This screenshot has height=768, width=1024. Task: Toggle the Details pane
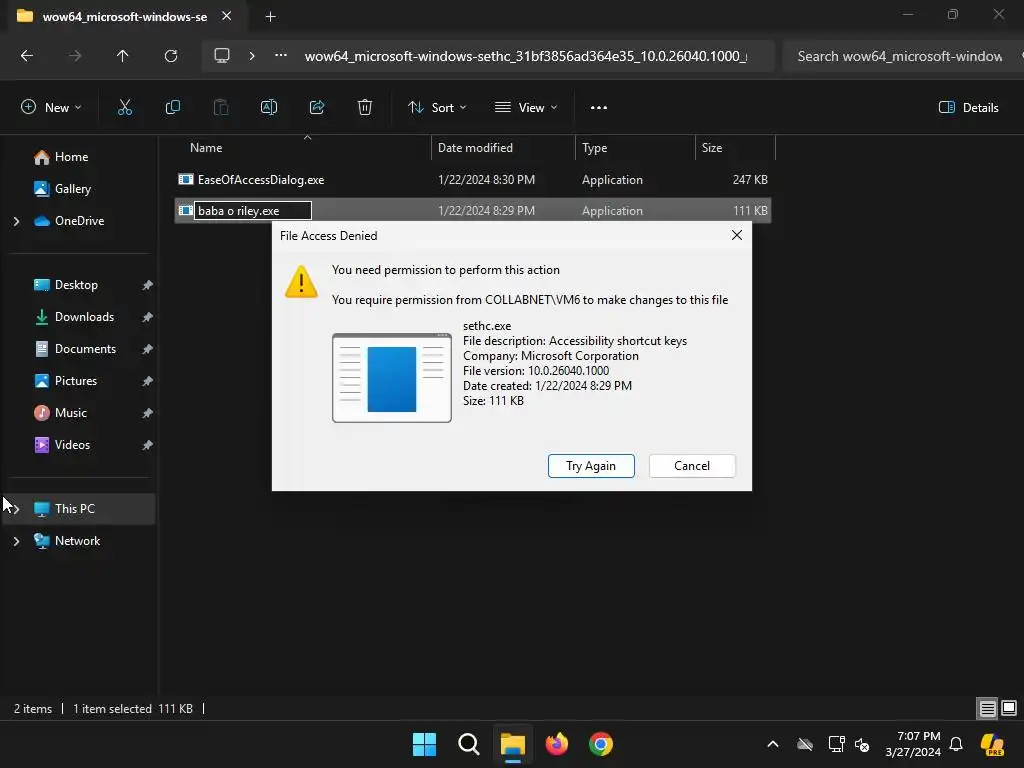click(x=968, y=108)
